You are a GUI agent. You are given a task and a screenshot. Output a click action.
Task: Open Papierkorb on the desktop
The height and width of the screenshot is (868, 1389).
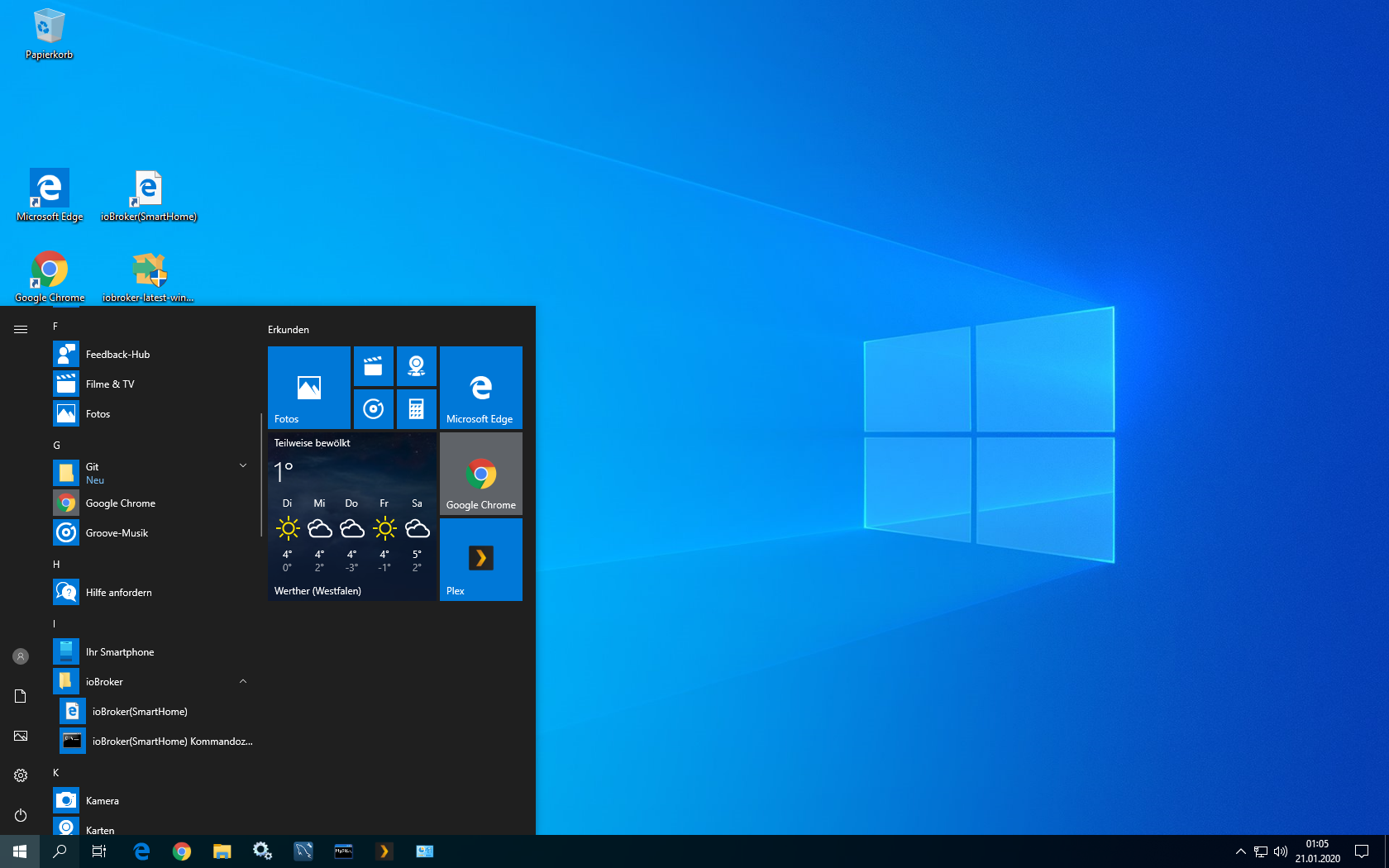[49, 33]
